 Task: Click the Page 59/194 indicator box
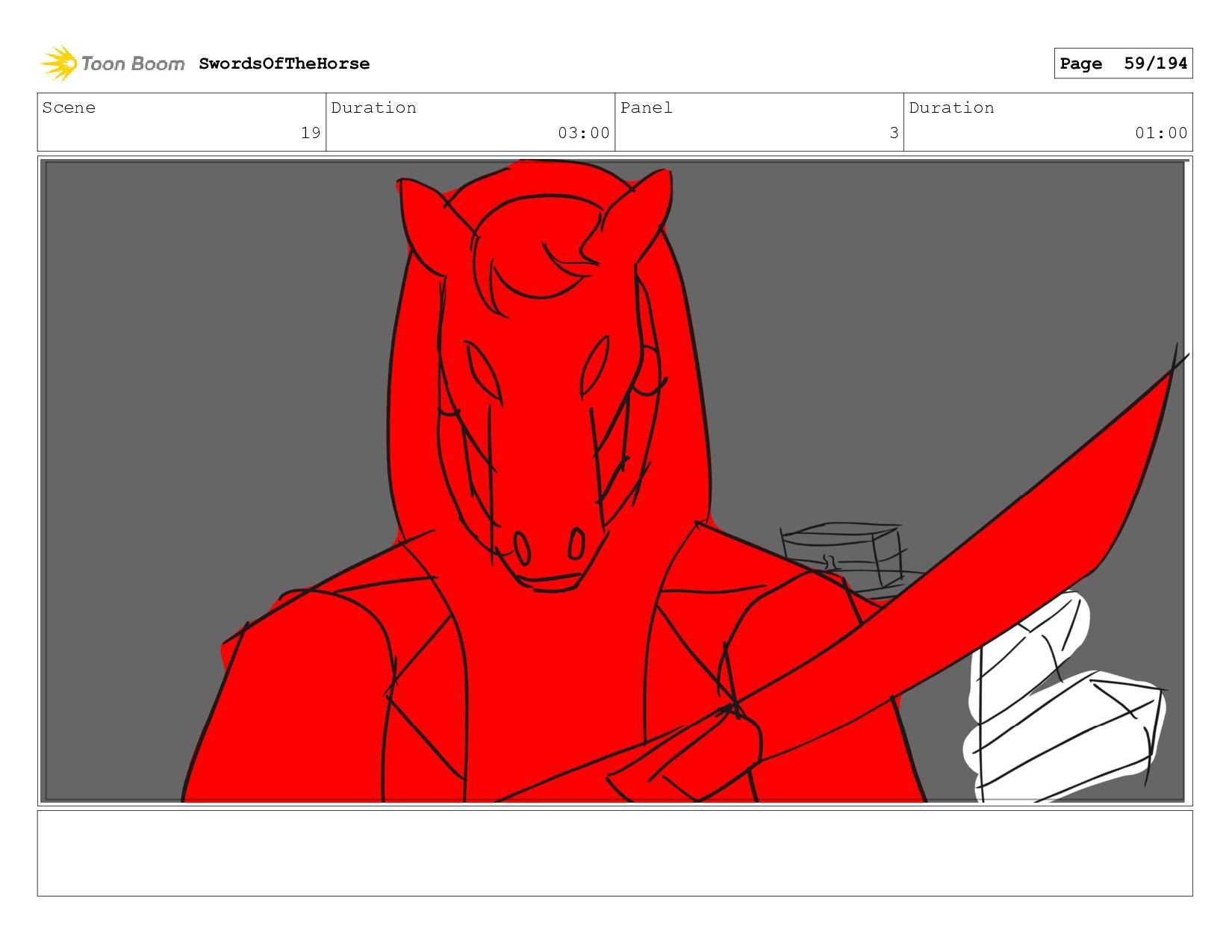click(1122, 63)
